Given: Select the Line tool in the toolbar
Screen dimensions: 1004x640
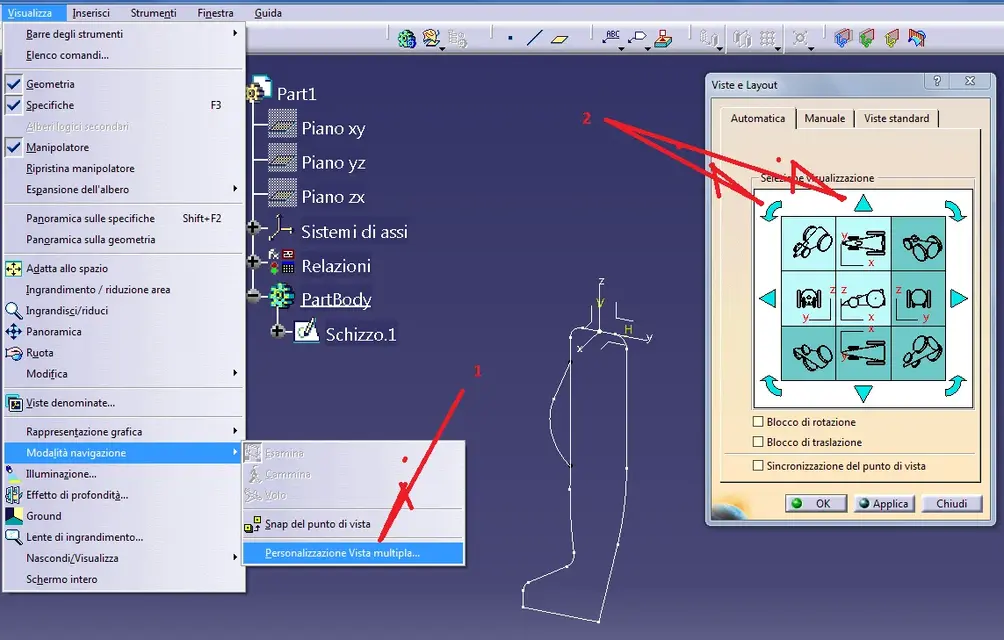Looking at the screenshot, I should pos(534,38).
